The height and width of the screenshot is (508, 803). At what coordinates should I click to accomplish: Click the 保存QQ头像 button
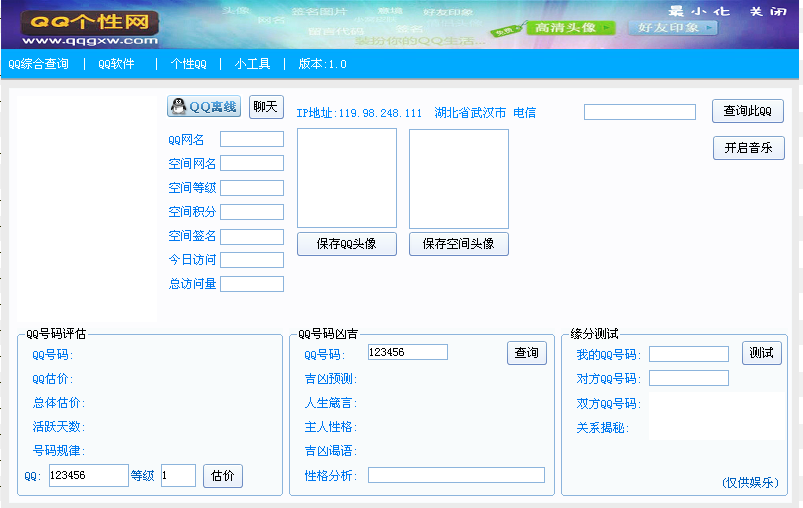[347, 244]
